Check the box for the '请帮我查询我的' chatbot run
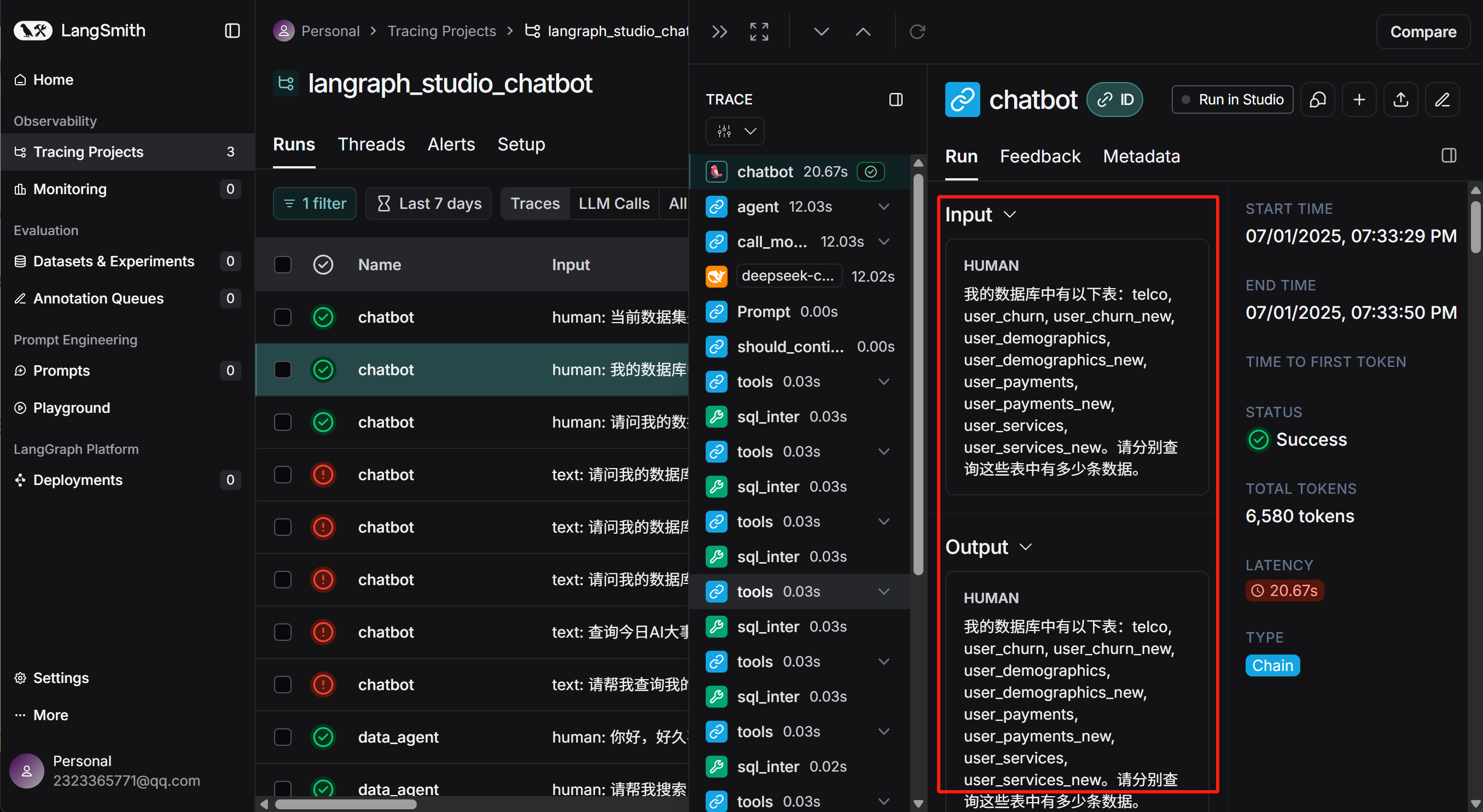The height and width of the screenshot is (812, 1483). [283, 685]
